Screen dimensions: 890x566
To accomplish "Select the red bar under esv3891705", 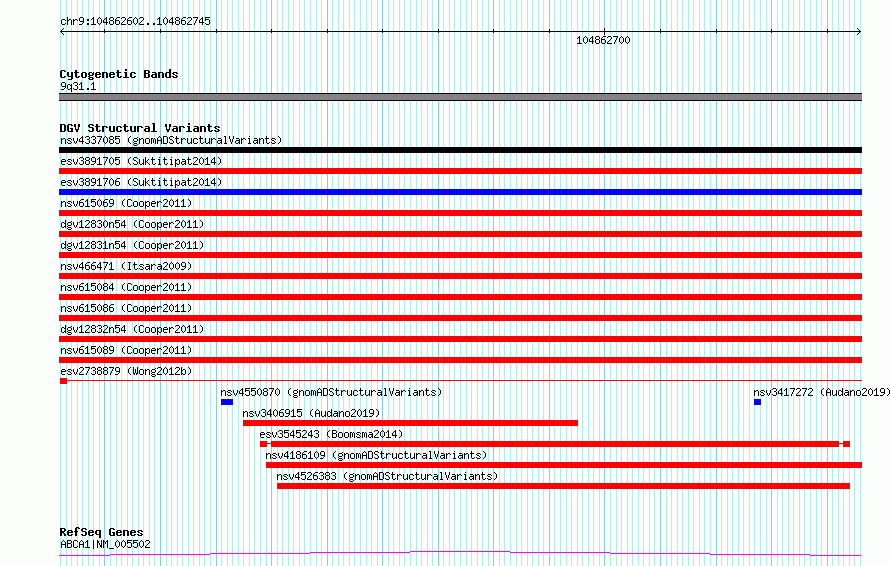I will point(460,171).
